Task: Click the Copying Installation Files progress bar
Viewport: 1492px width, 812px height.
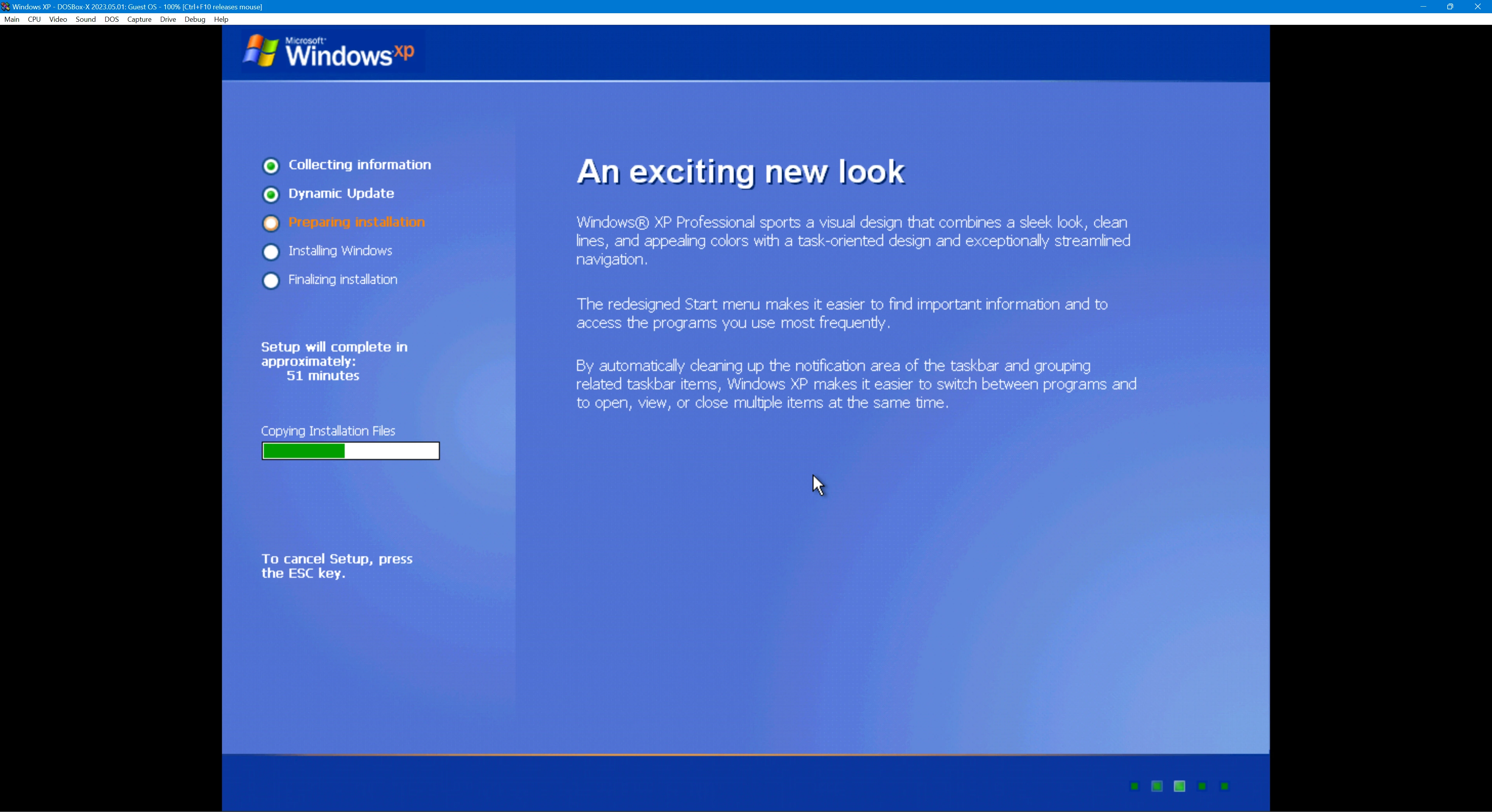Action: (x=350, y=451)
